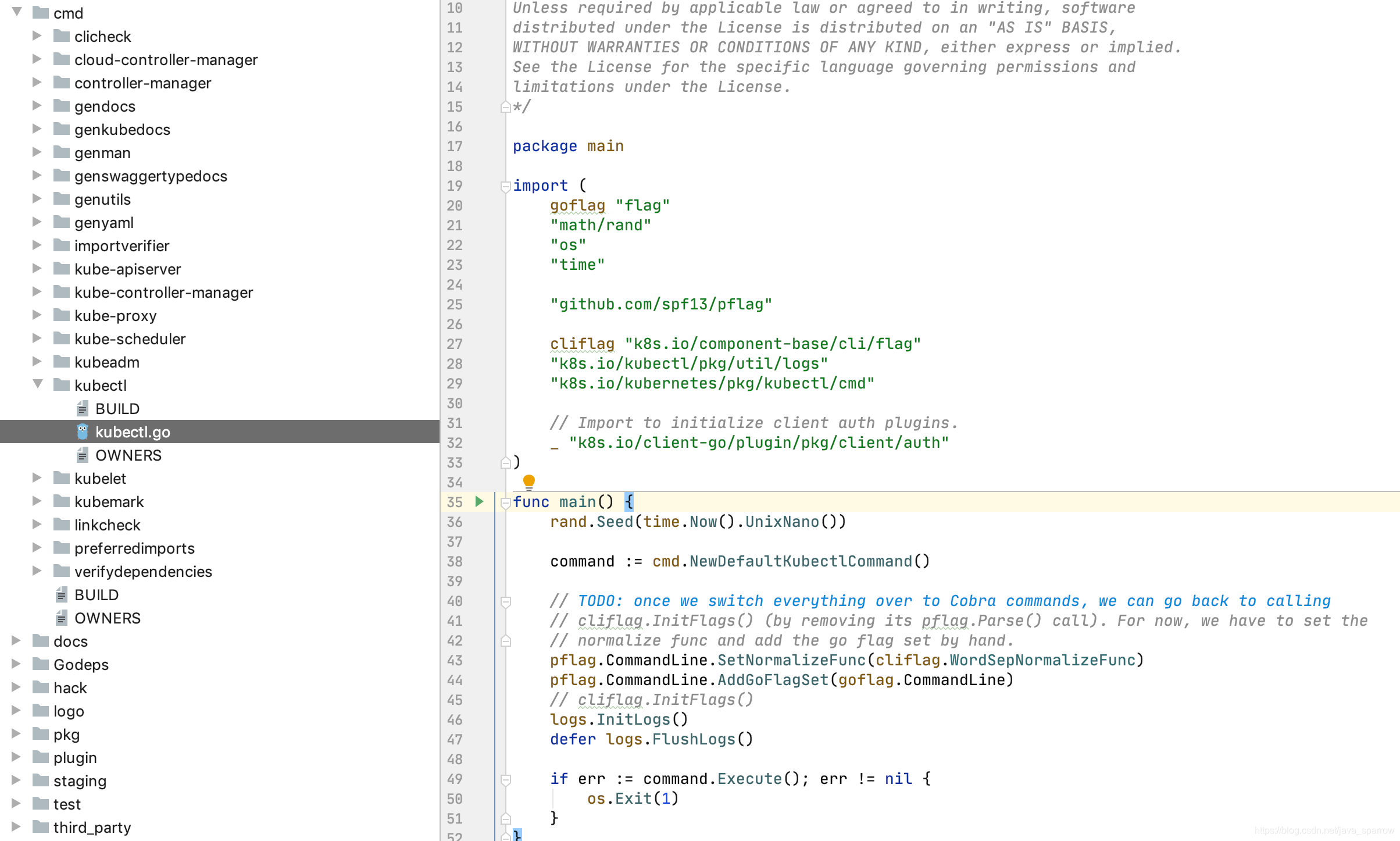Click the "k8s.io/client-go/plugin/pkg/client/auth" import

759,443
